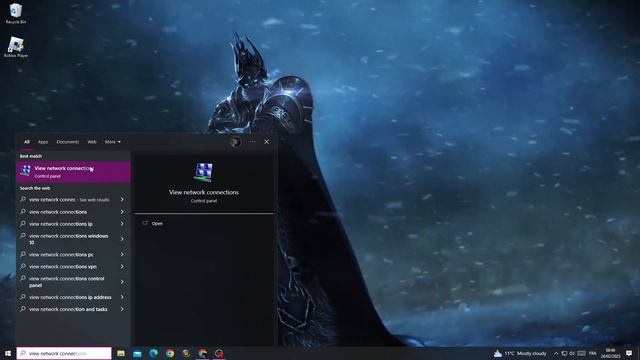Click the large Control Panel icon in the preview pane
The width and height of the screenshot is (640, 360).
click(x=204, y=172)
